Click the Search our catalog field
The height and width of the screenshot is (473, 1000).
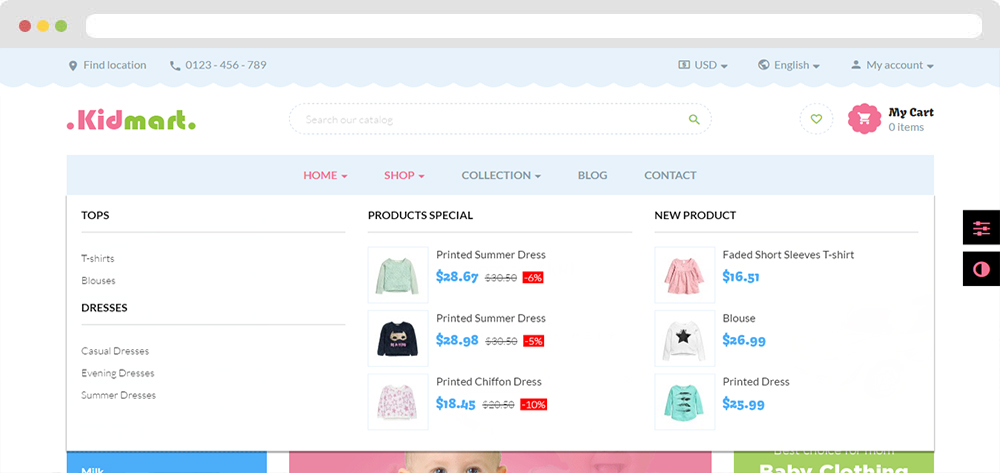pyautogui.click(x=500, y=119)
